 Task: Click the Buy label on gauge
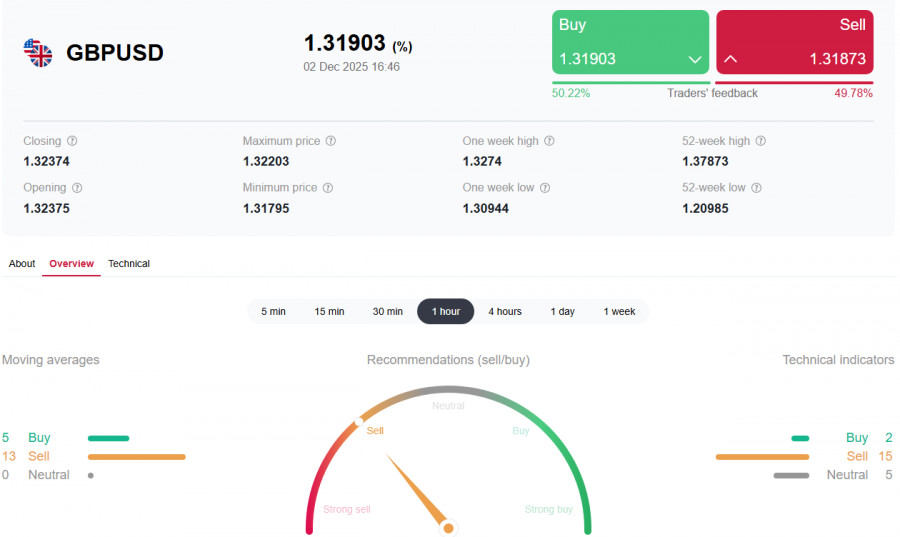(x=521, y=431)
